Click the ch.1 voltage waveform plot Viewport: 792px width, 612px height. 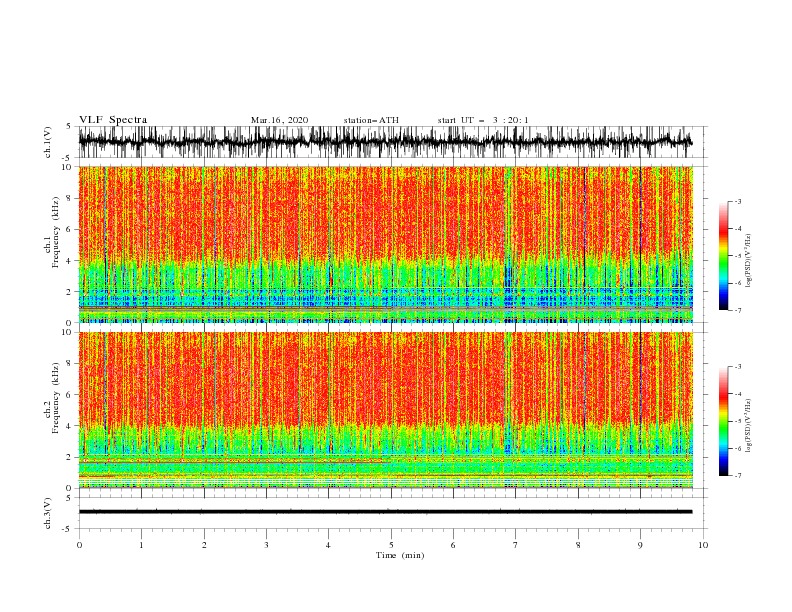[x=385, y=142]
